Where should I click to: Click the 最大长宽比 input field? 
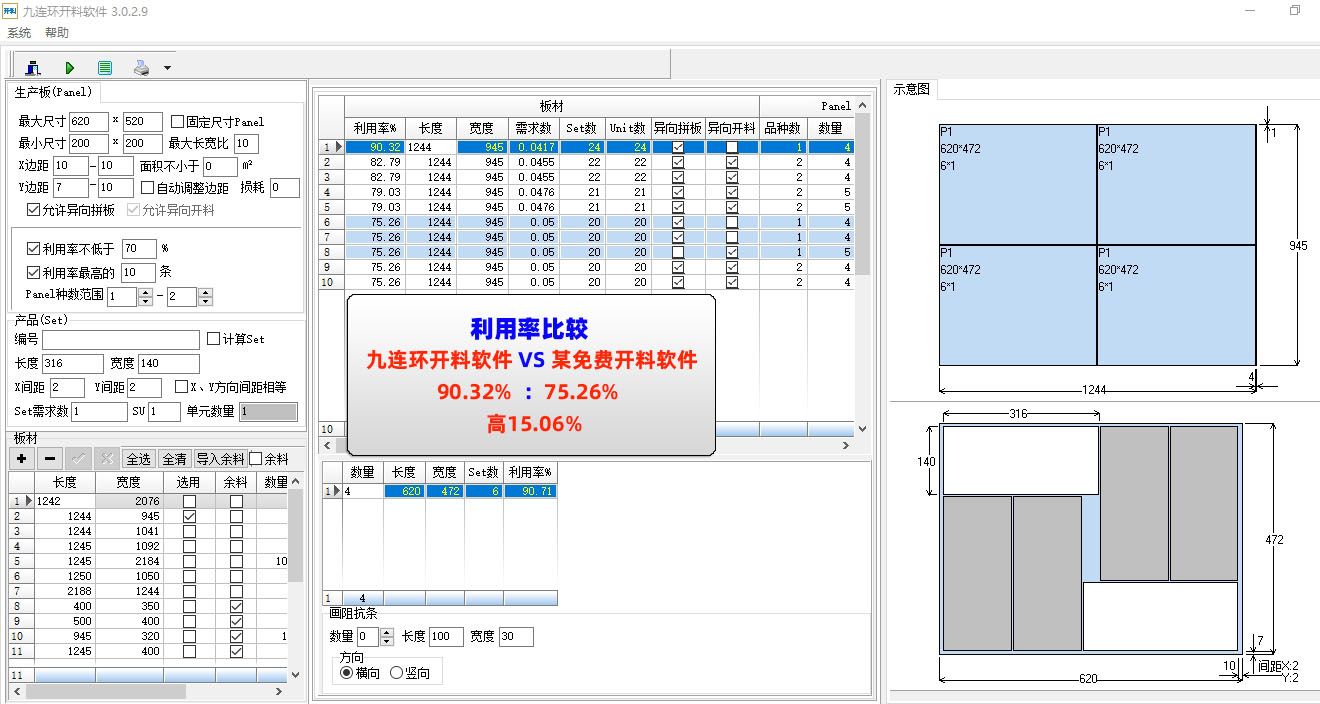[x=247, y=143]
